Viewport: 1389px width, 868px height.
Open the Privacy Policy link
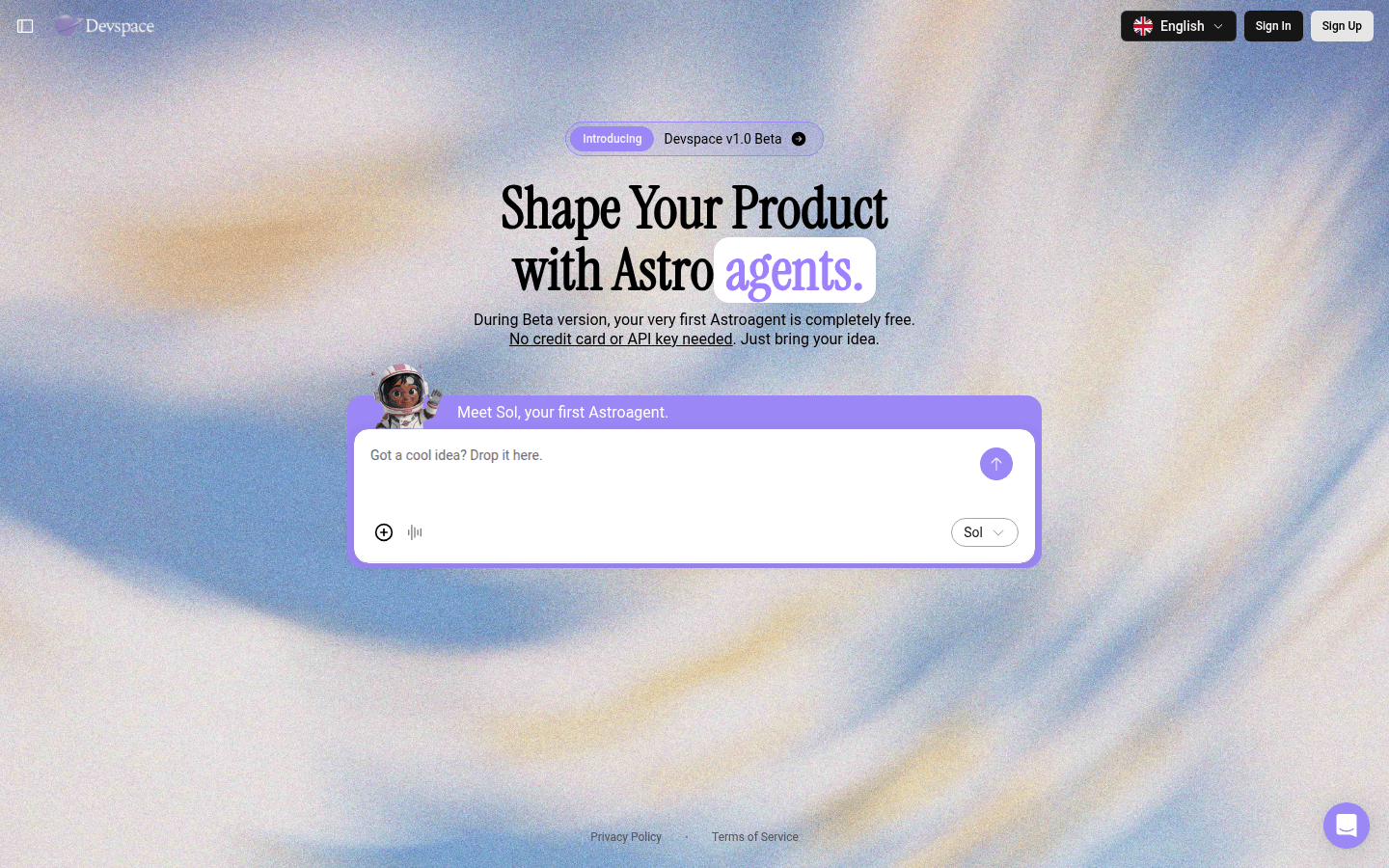click(x=626, y=837)
